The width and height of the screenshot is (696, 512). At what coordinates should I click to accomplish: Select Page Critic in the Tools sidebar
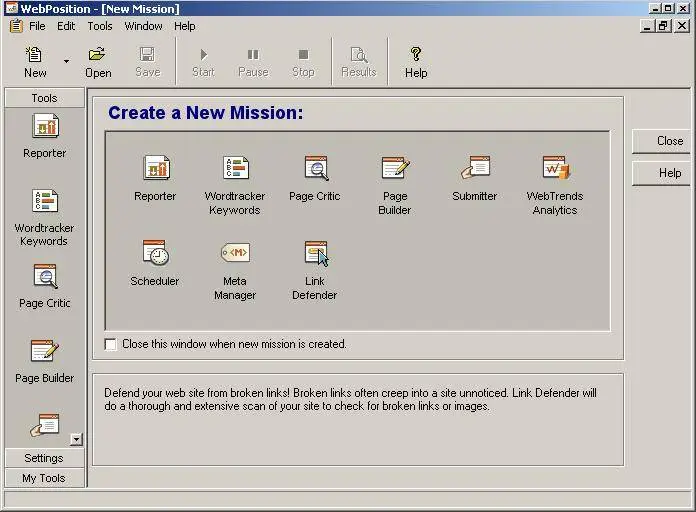[45, 286]
